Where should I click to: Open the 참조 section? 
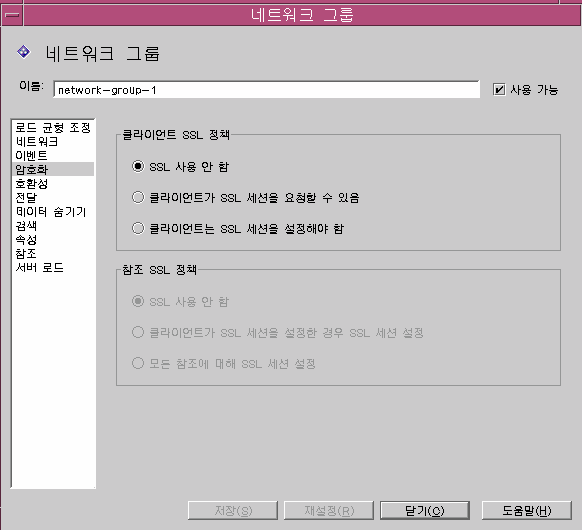coord(53,253)
